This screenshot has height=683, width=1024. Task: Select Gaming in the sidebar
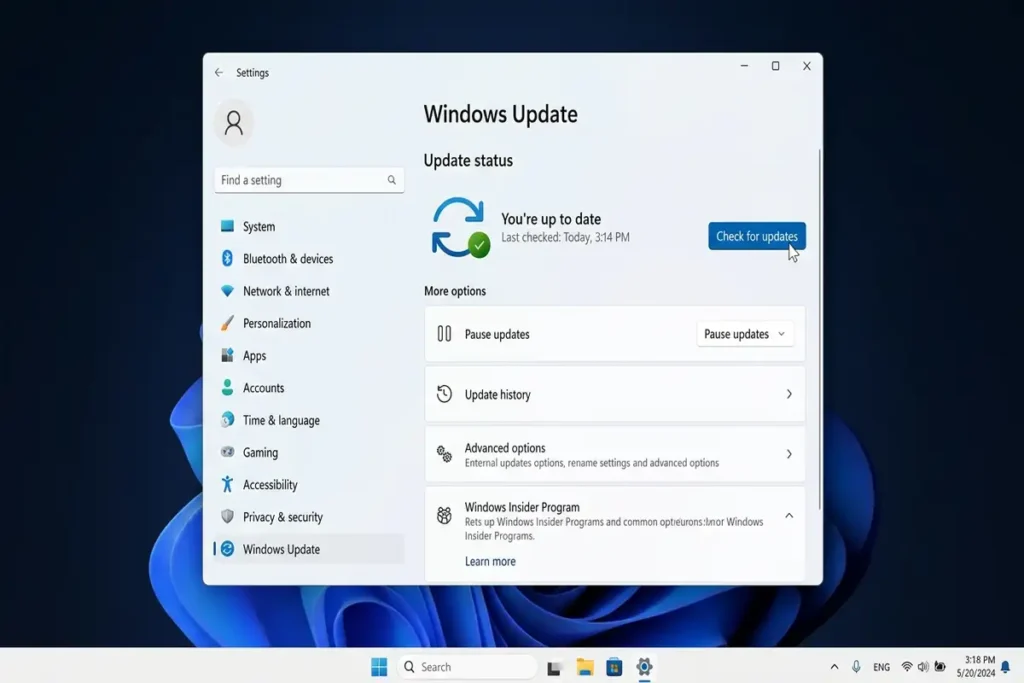pyautogui.click(x=309, y=452)
